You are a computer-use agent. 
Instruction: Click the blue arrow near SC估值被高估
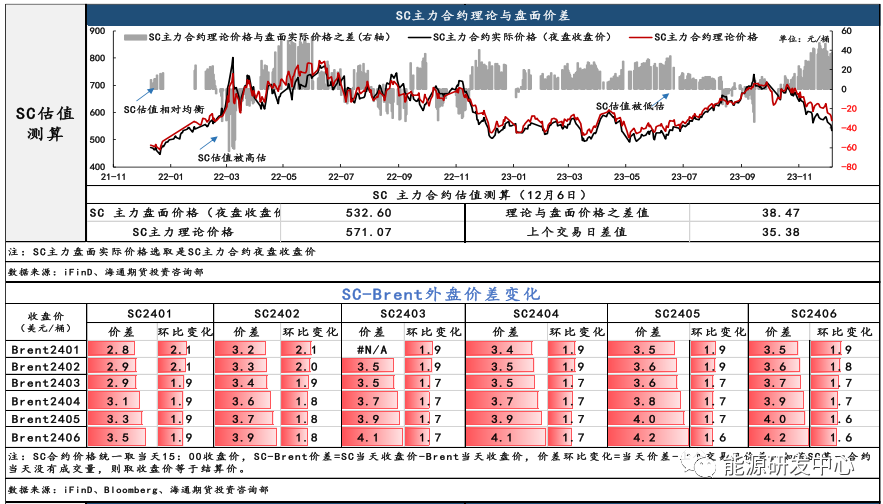click(x=208, y=143)
